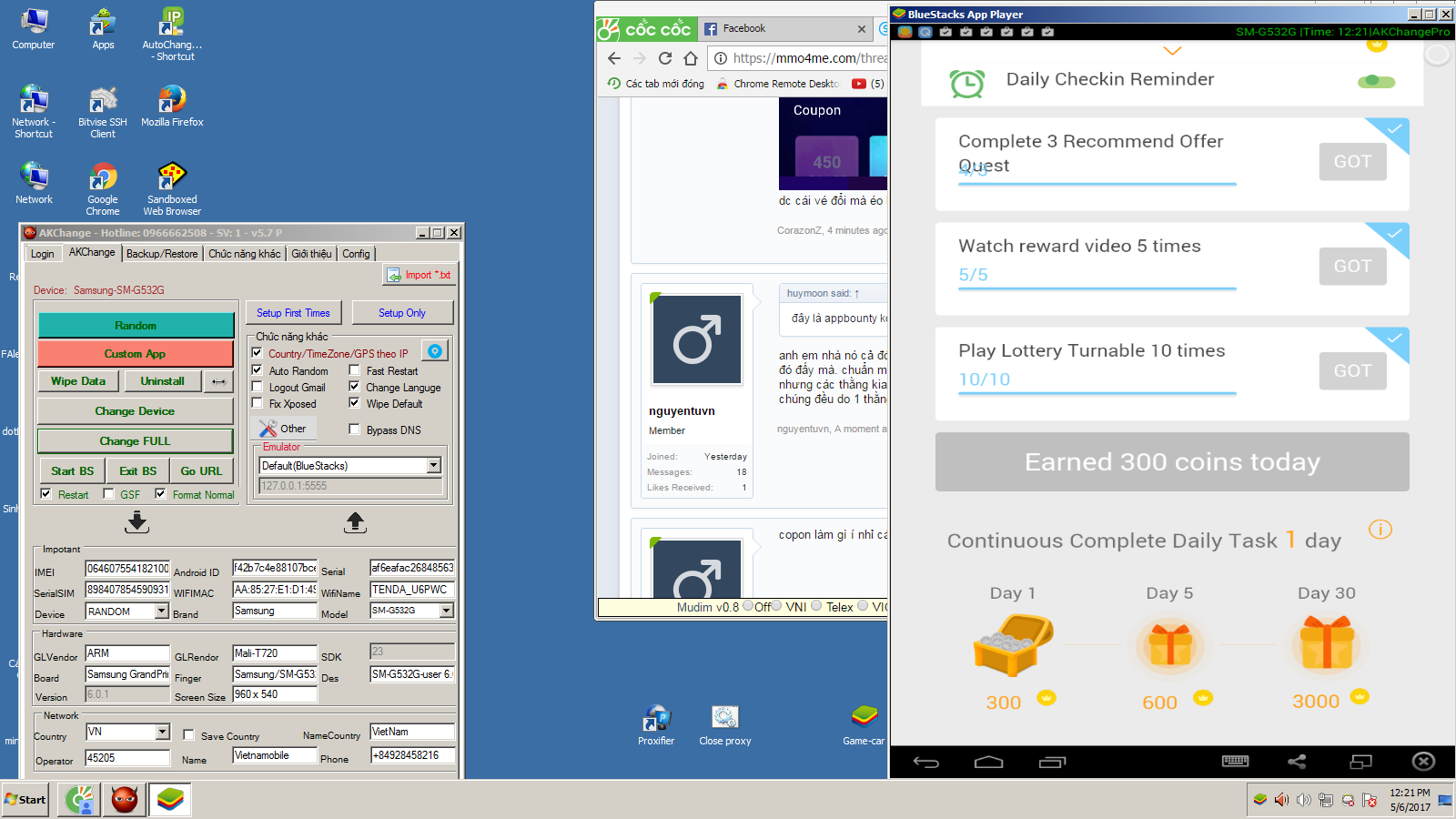Image resolution: width=1456 pixels, height=819 pixels.
Task: Click the blue GPS location icon
Action: [436, 351]
